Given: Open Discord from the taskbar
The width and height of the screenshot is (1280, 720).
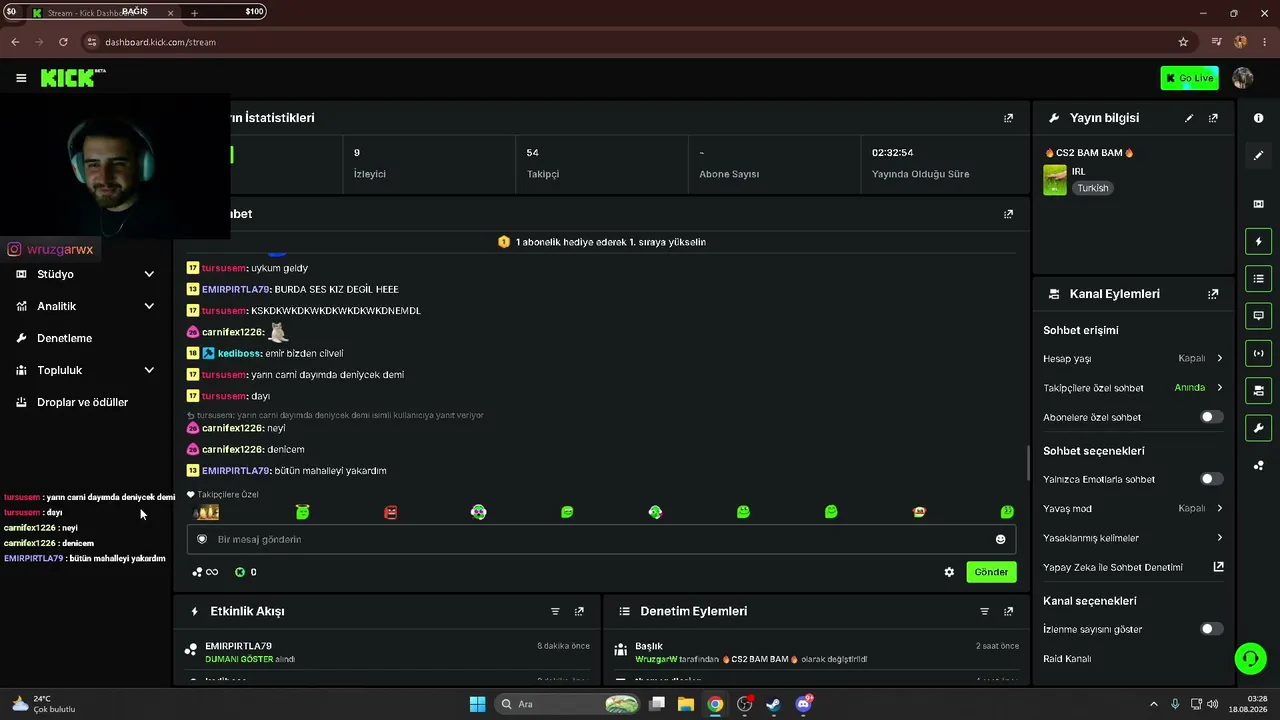Looking at the screenshot, I should pyautogui.click(x=803, y=704).
